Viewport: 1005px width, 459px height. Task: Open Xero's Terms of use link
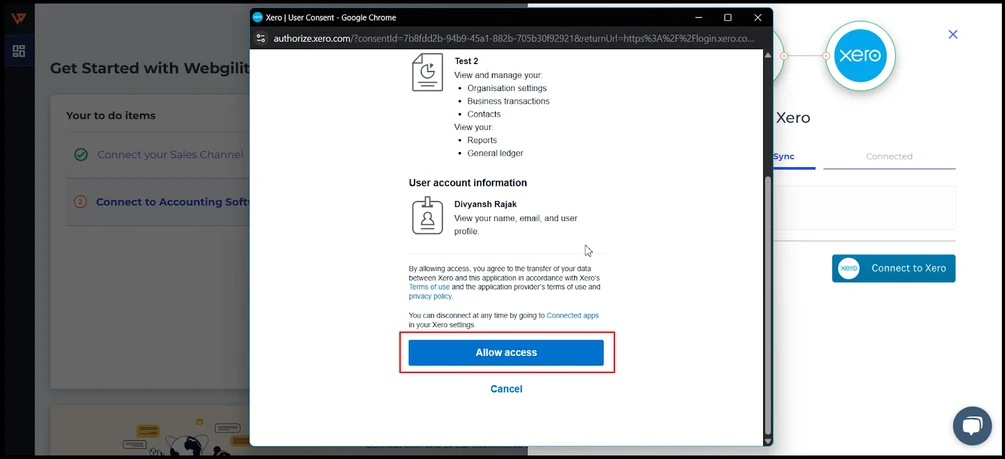point(429,287)
